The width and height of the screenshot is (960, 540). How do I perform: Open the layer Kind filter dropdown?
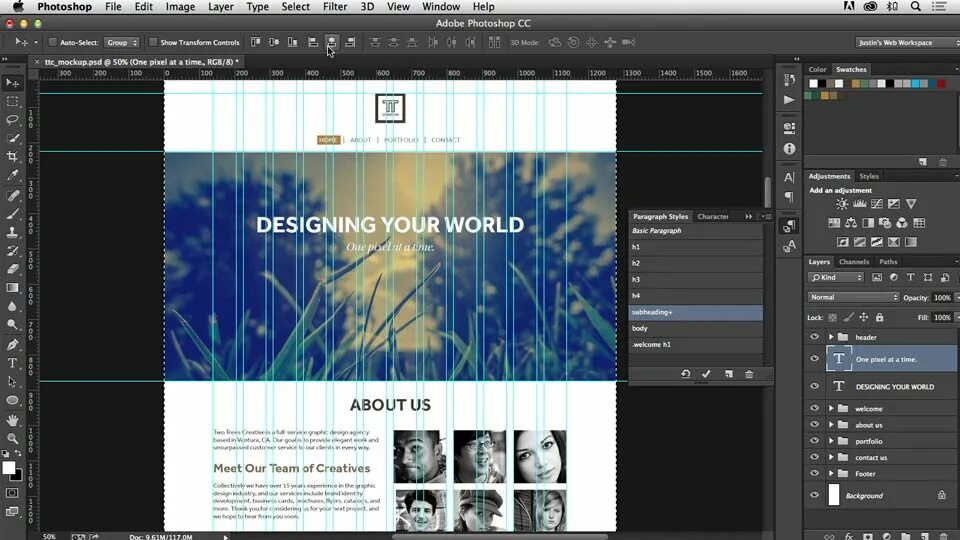[836, 277]
